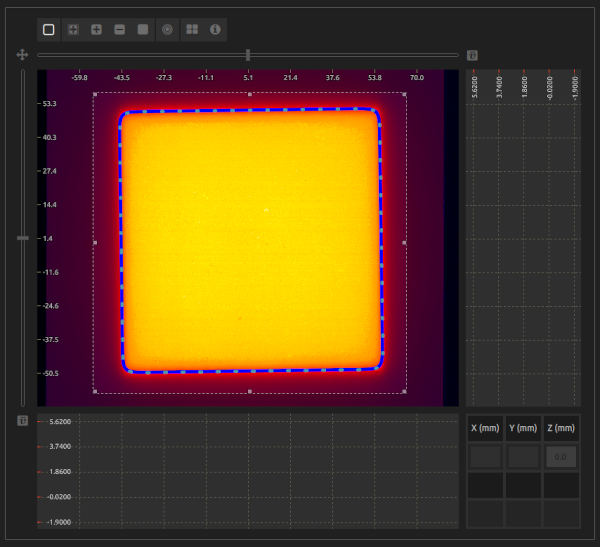Click the 5.1 label on horizontal axis

(248, 78)
